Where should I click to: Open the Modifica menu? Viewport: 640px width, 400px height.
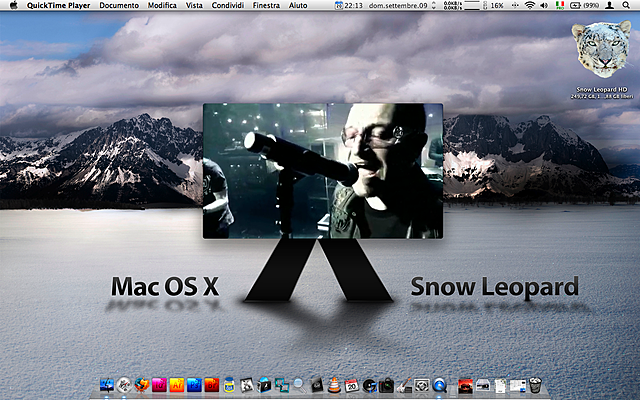pos(162,5)
